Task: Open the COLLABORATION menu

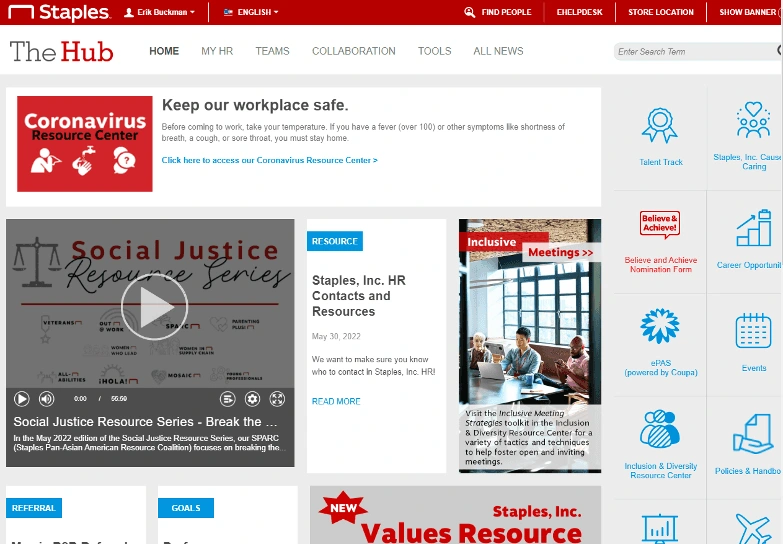Action: pyautogui.click(x=354, y=51)
